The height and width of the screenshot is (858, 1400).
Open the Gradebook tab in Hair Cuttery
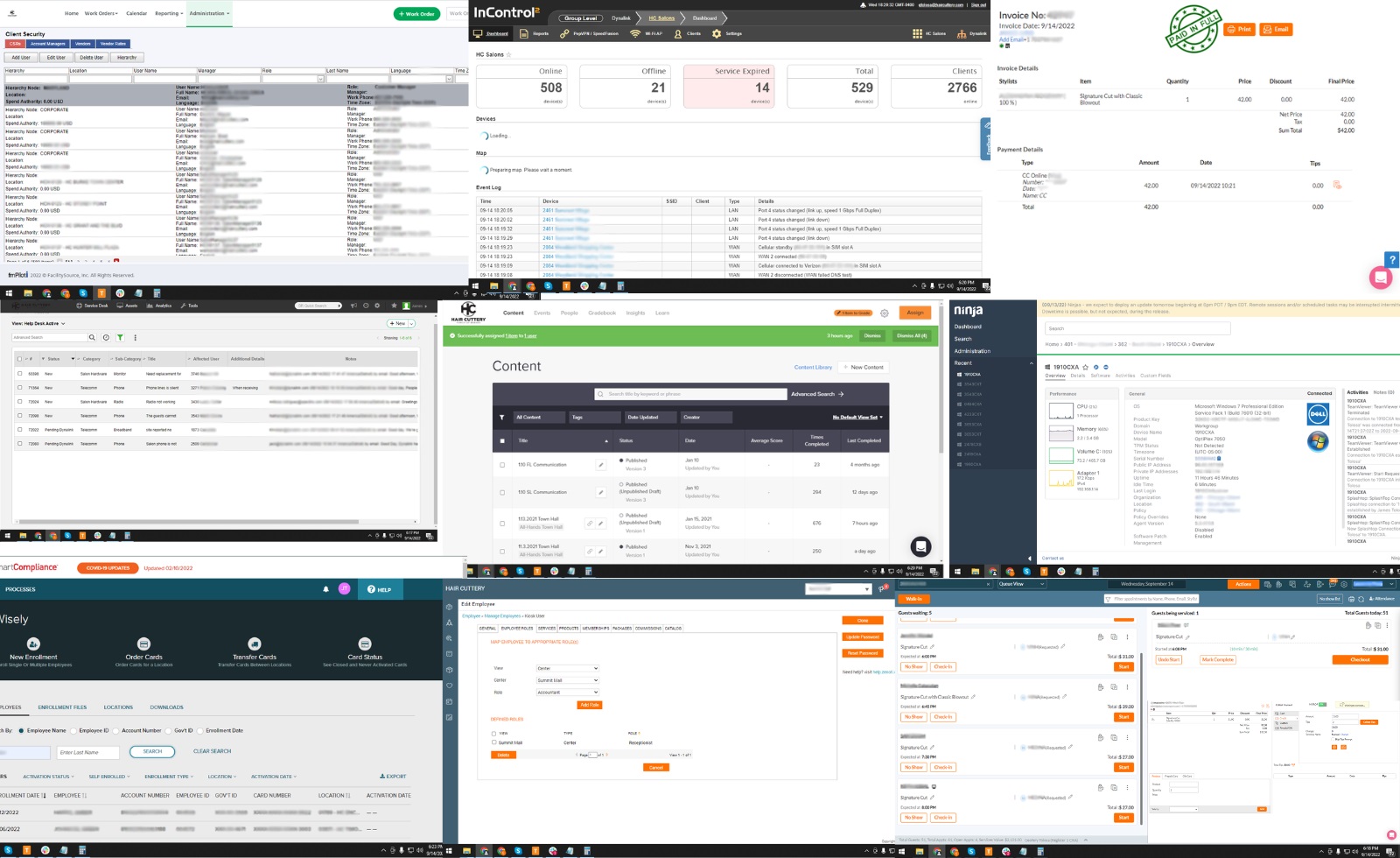click(602, 313)
